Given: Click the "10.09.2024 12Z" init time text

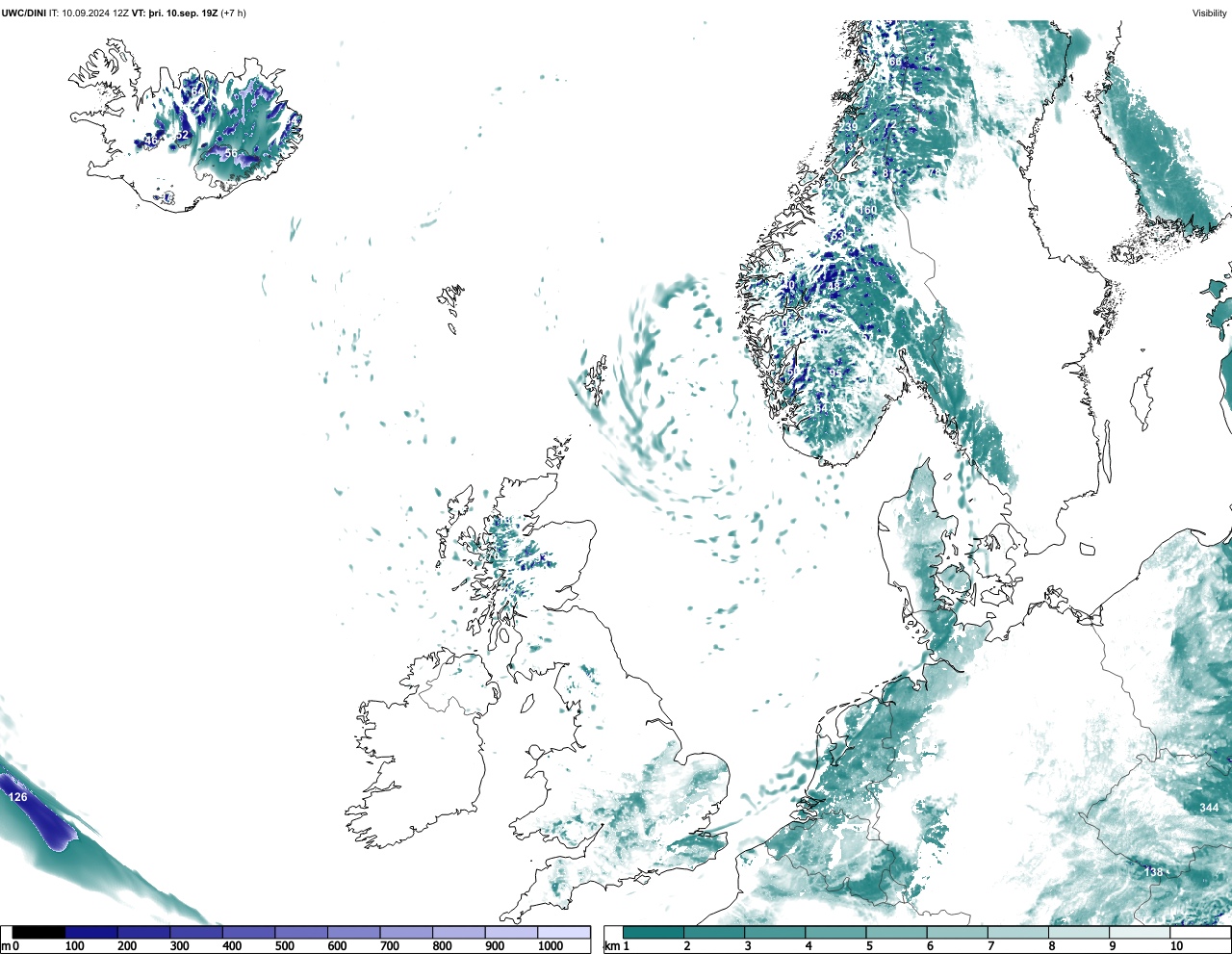Looking at the screenshot, I should tap(94, 13).
